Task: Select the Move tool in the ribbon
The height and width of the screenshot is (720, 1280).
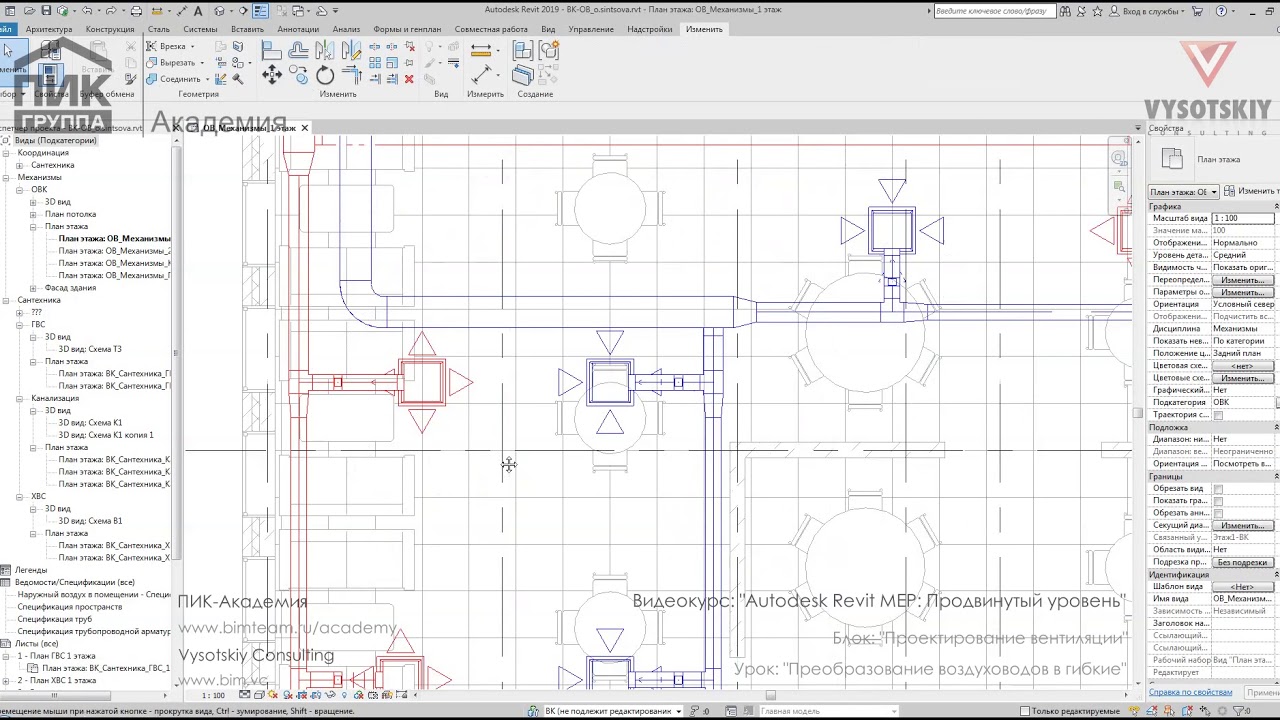Action: 271,75
